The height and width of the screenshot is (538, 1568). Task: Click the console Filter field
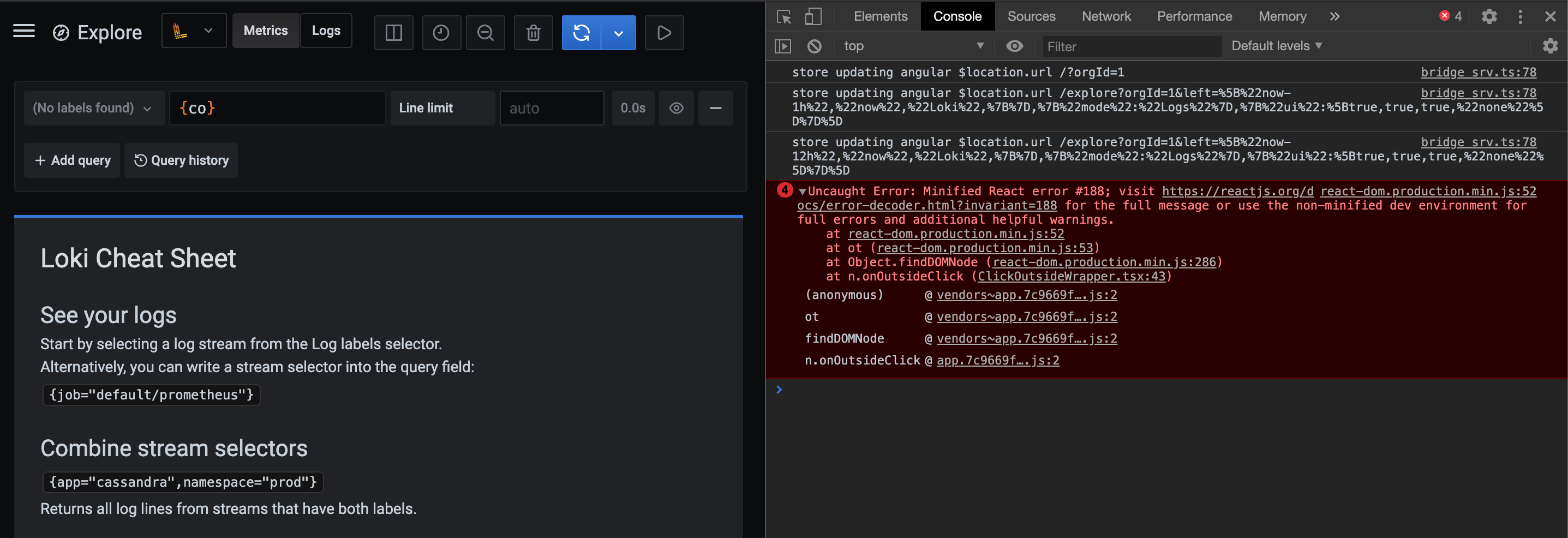point(1132,47)
